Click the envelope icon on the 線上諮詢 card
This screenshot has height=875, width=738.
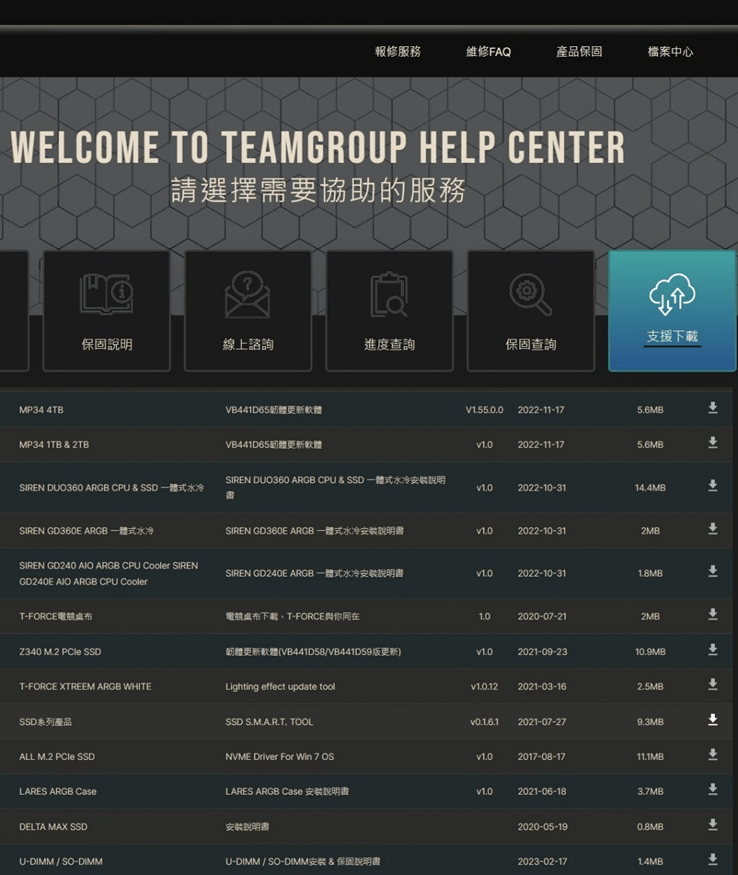point(247,294)
